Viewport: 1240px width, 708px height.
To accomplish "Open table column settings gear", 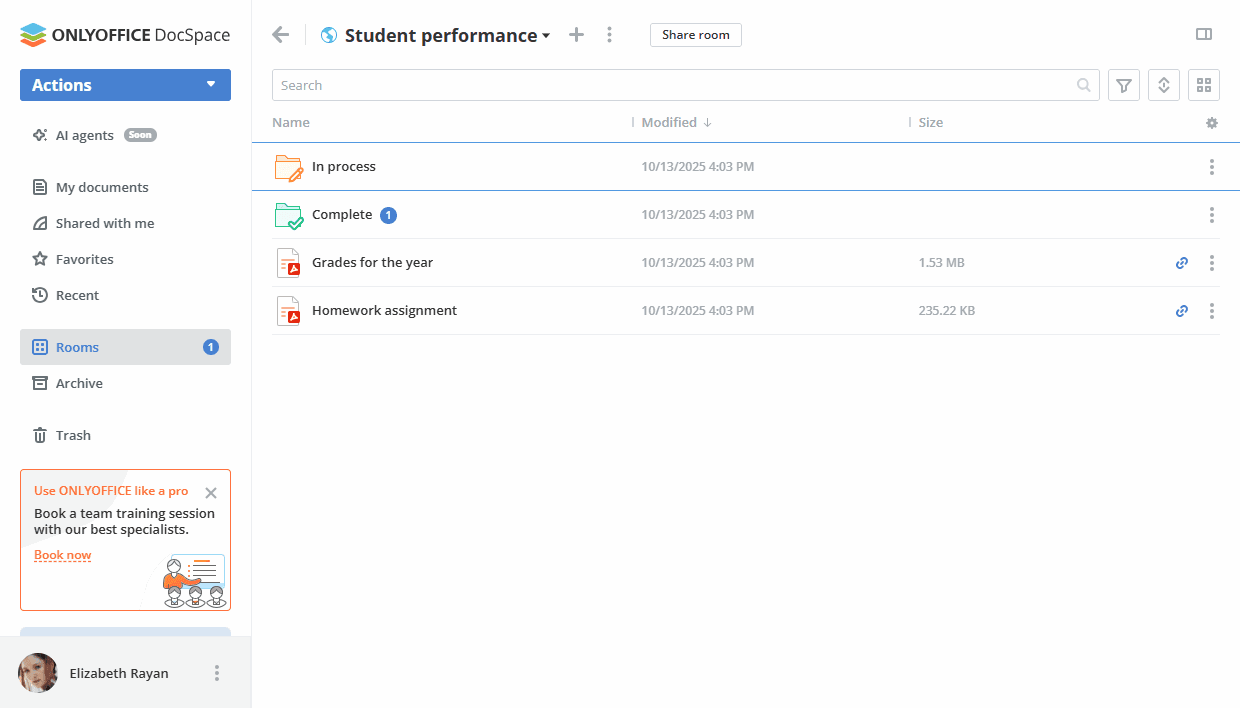I will 1212,123.
